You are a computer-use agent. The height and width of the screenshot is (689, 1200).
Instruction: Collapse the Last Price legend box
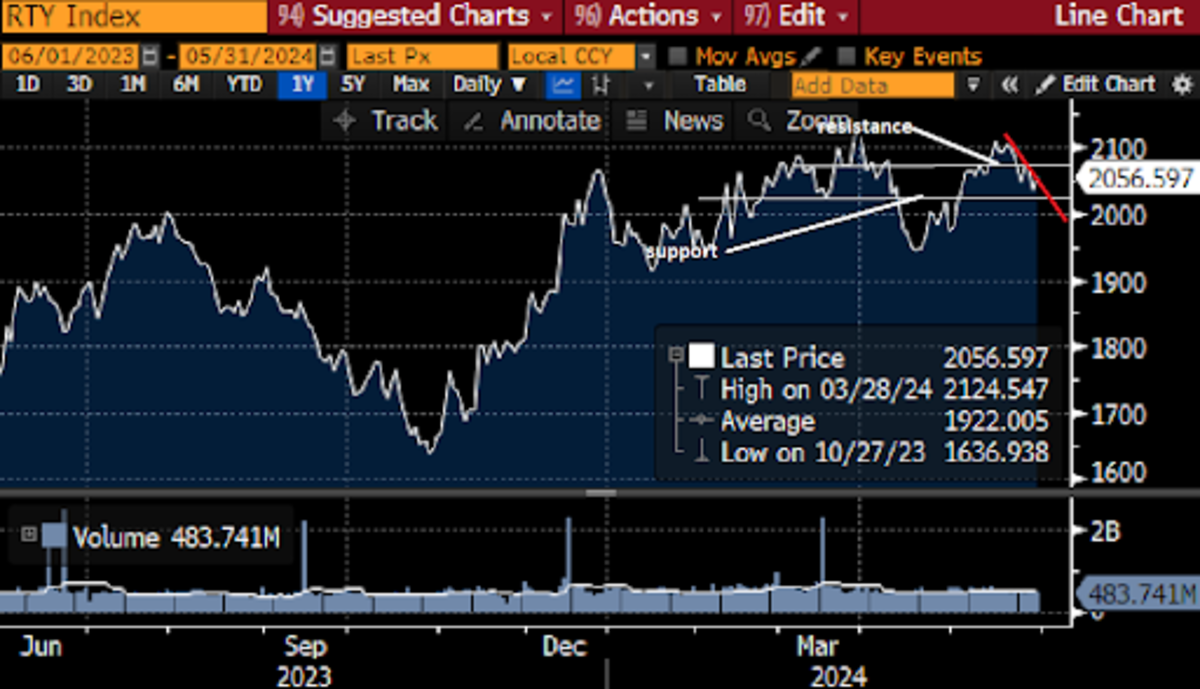click(x=677, y=355)
